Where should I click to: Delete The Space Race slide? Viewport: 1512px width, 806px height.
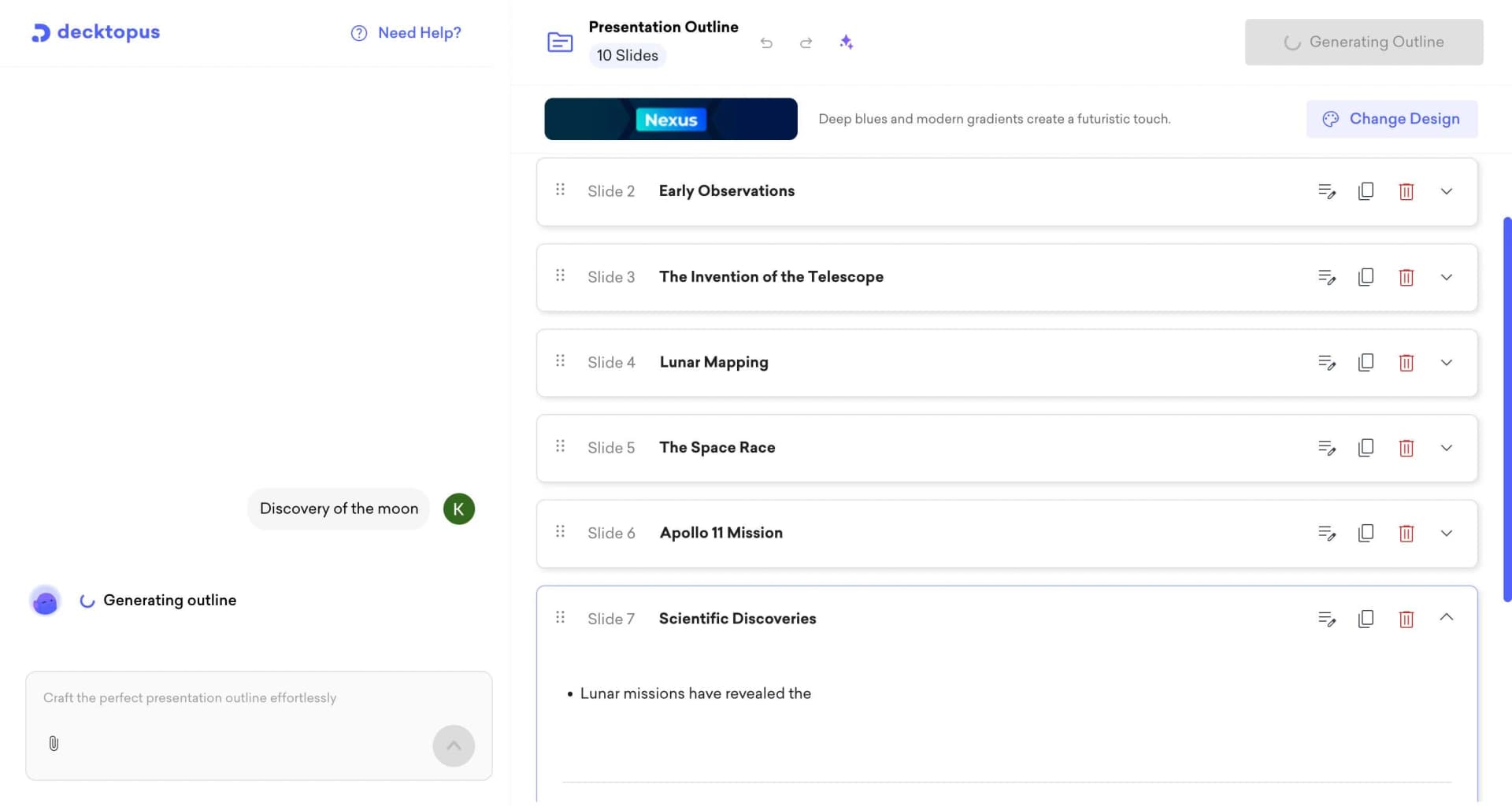coord(1406,448)
